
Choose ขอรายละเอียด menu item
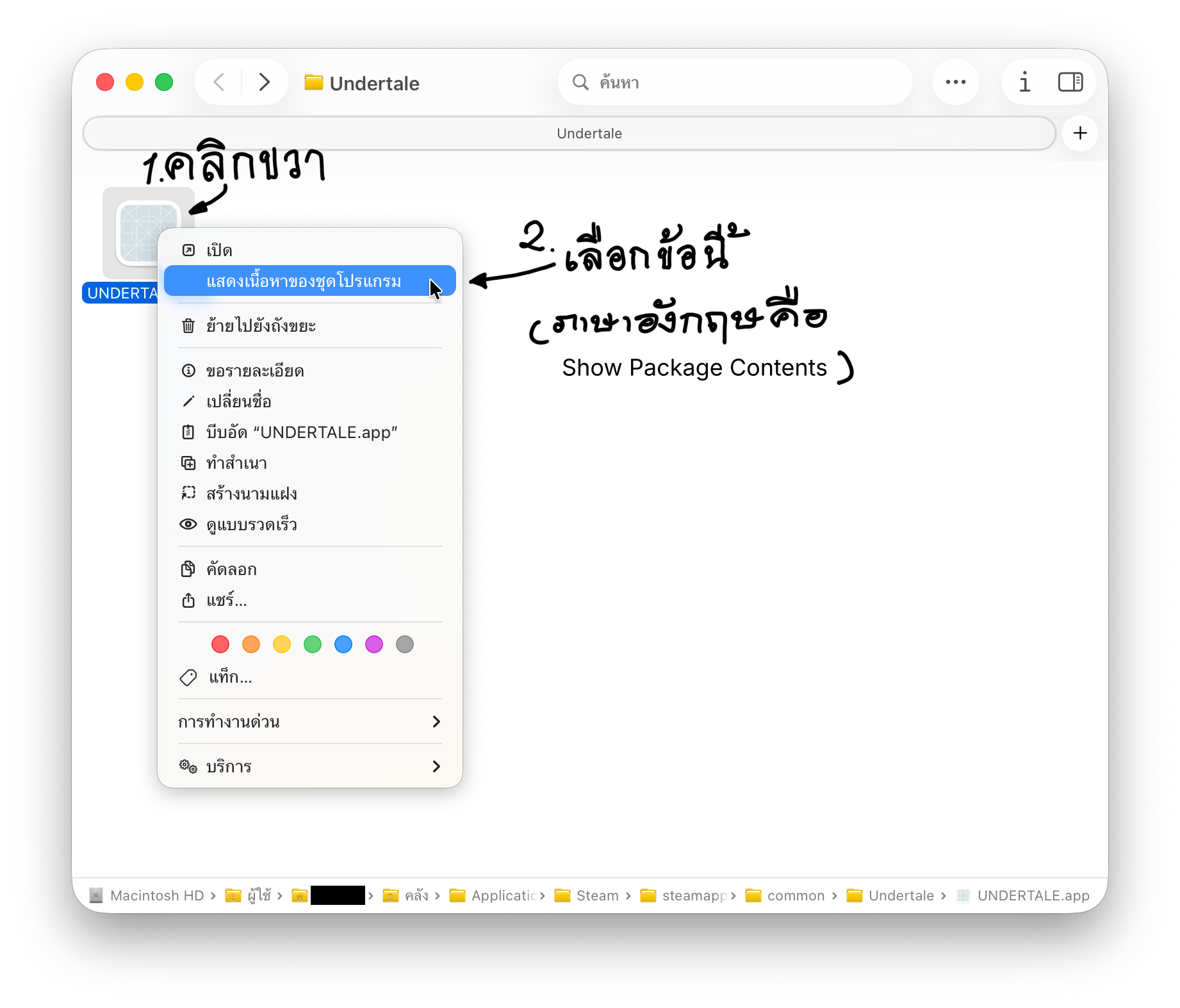[310, 370]
